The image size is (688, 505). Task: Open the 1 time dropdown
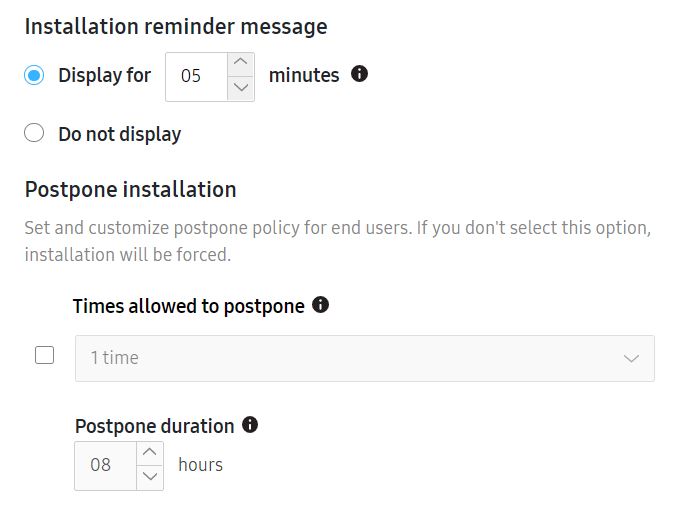pyautogui.click(x=365, y=358)
